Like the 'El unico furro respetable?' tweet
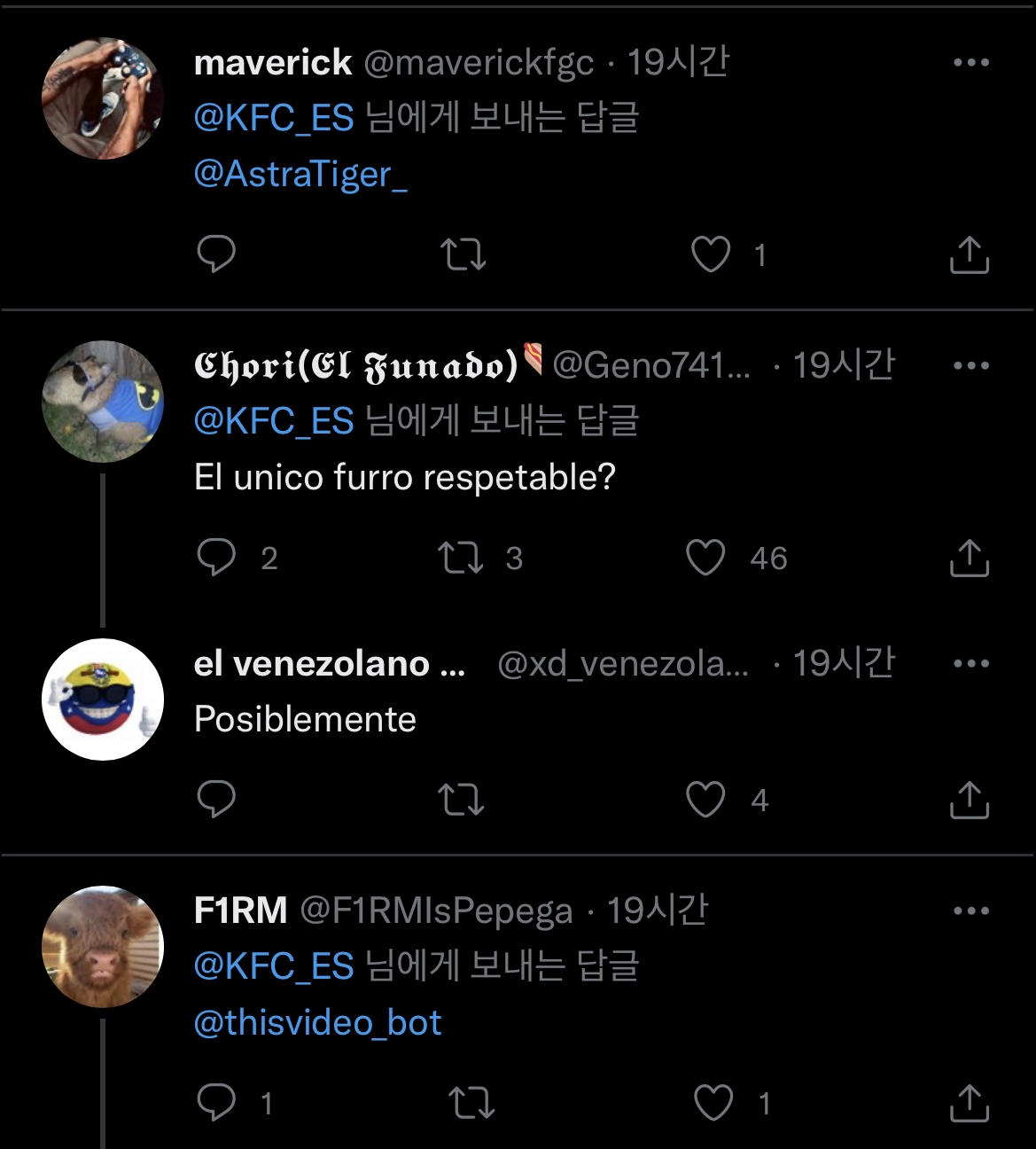The width and height of the screenshot is (1036, 1149). [705, 558]
